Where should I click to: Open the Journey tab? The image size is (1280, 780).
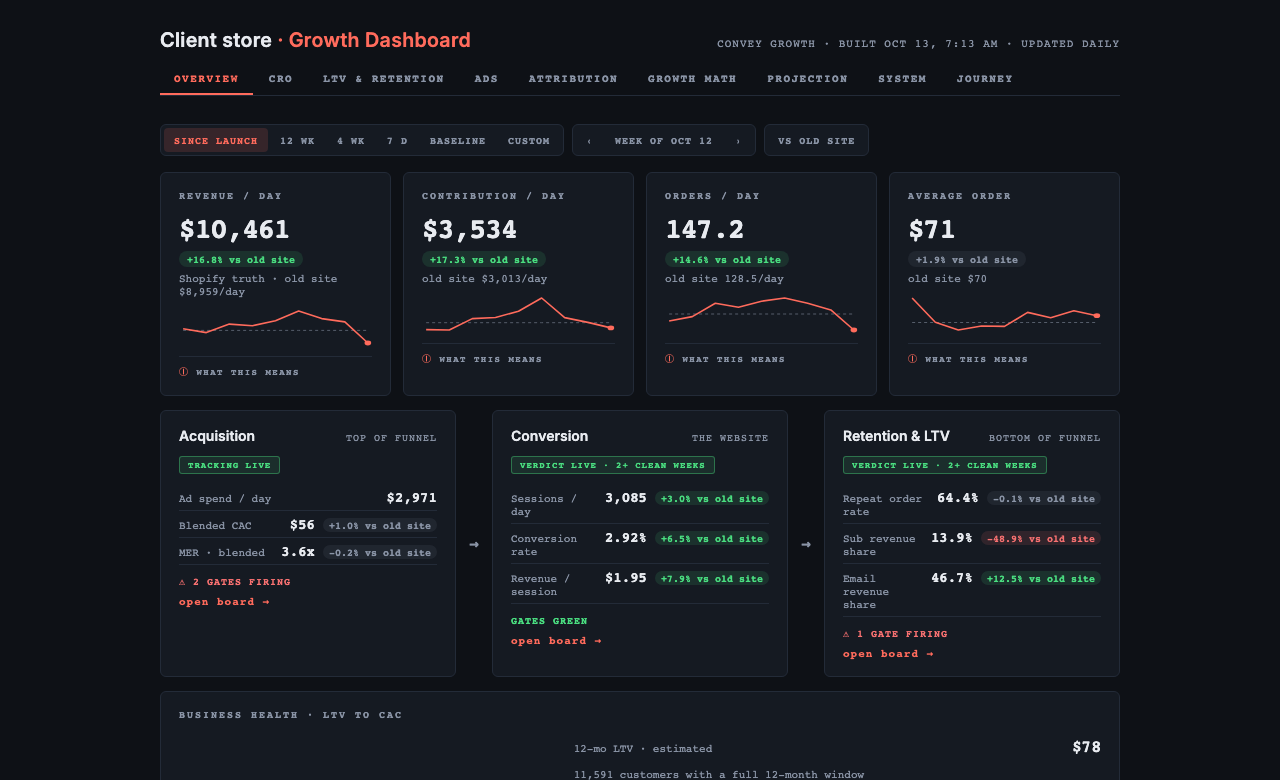tap(985, 79)
